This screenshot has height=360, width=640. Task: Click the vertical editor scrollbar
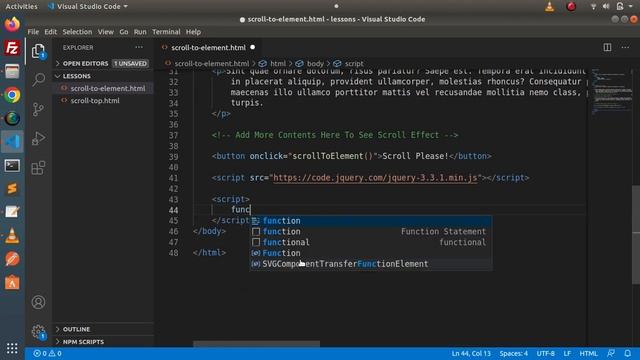click(x=636, y=235)
